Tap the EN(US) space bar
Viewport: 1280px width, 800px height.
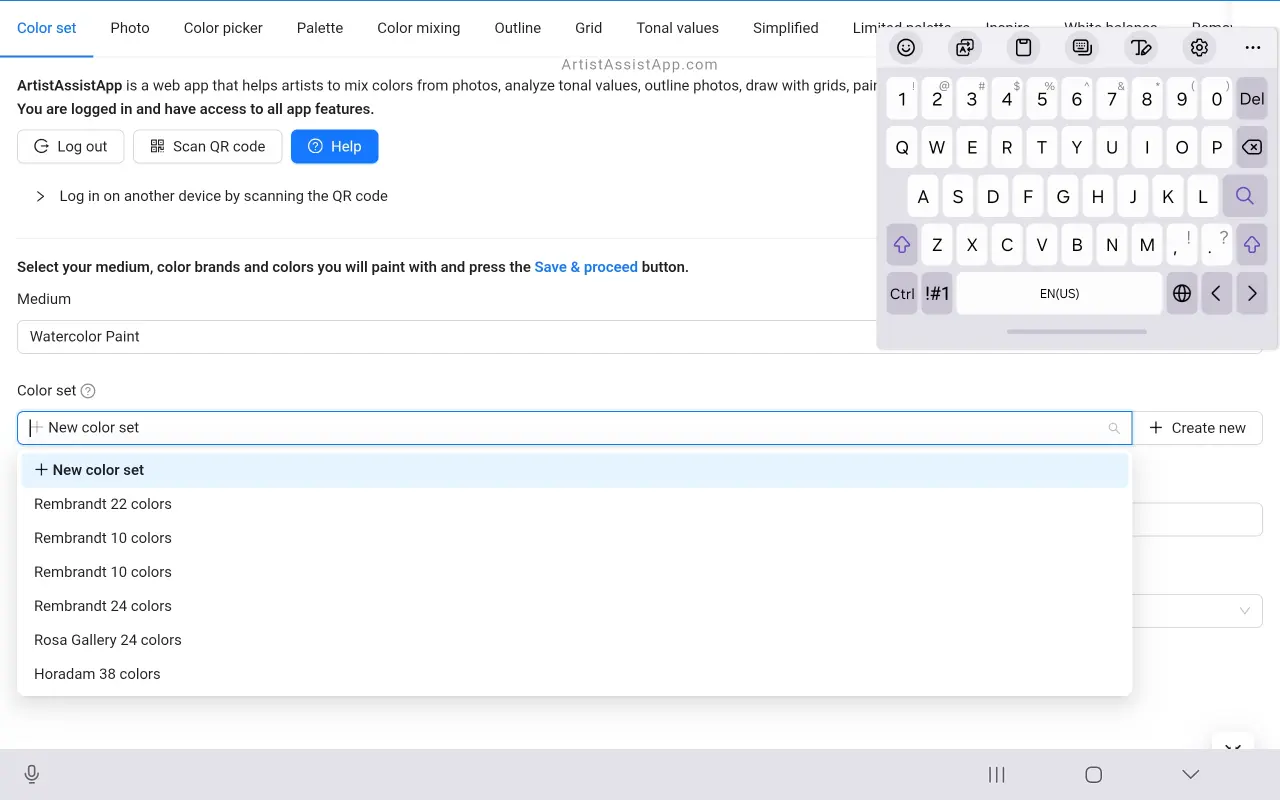1060,293
